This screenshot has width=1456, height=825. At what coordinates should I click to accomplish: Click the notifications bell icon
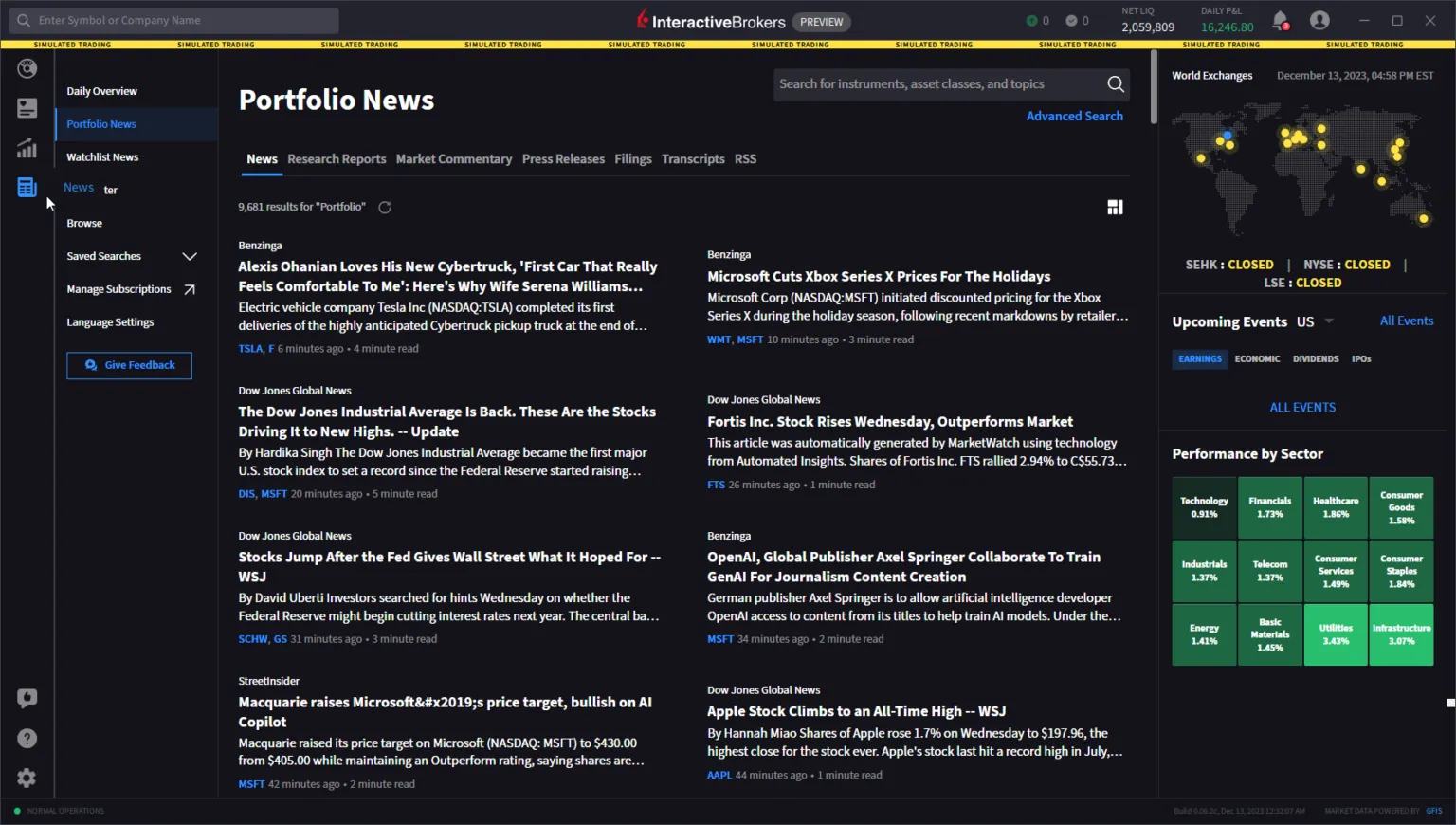1280,20
